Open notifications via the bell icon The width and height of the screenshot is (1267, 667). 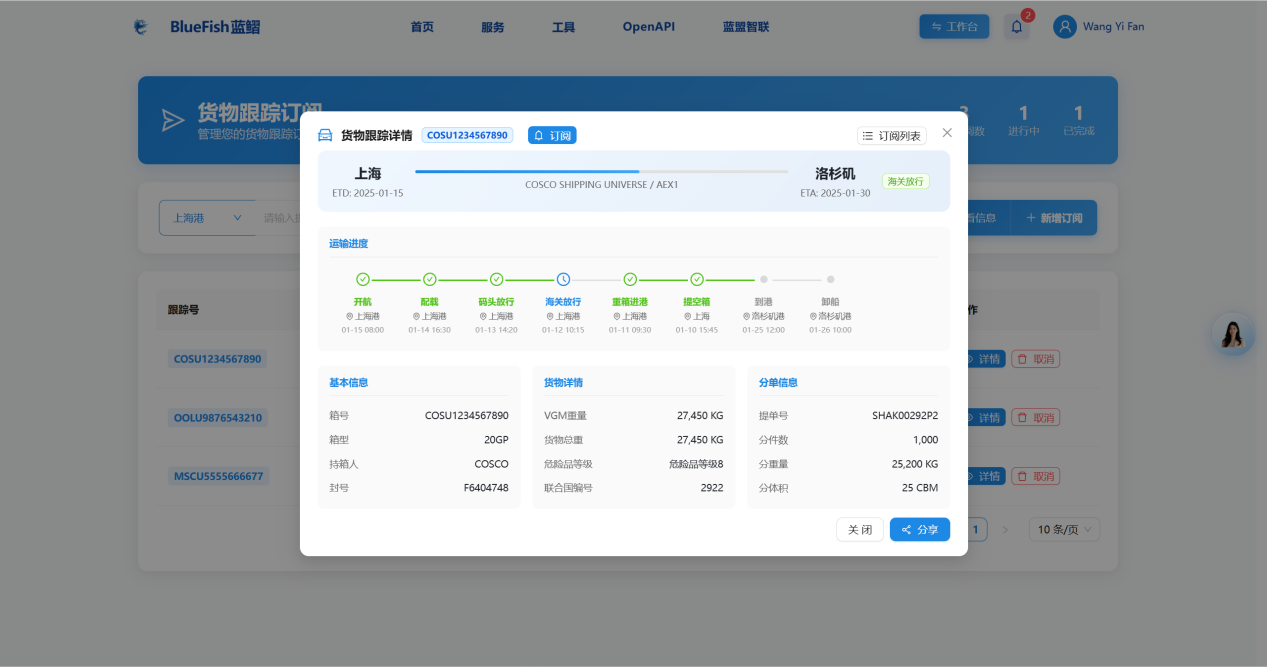pos(1017,26)
